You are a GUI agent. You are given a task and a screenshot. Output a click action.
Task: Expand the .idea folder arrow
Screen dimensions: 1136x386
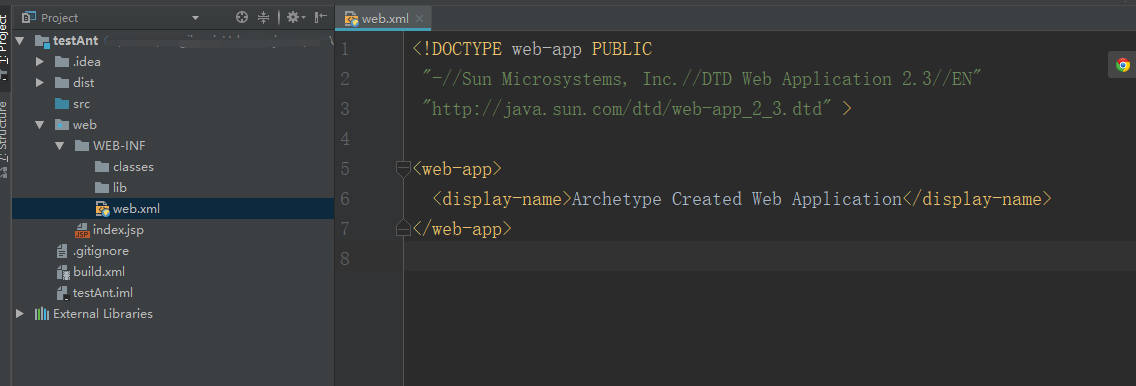point(40,62)
